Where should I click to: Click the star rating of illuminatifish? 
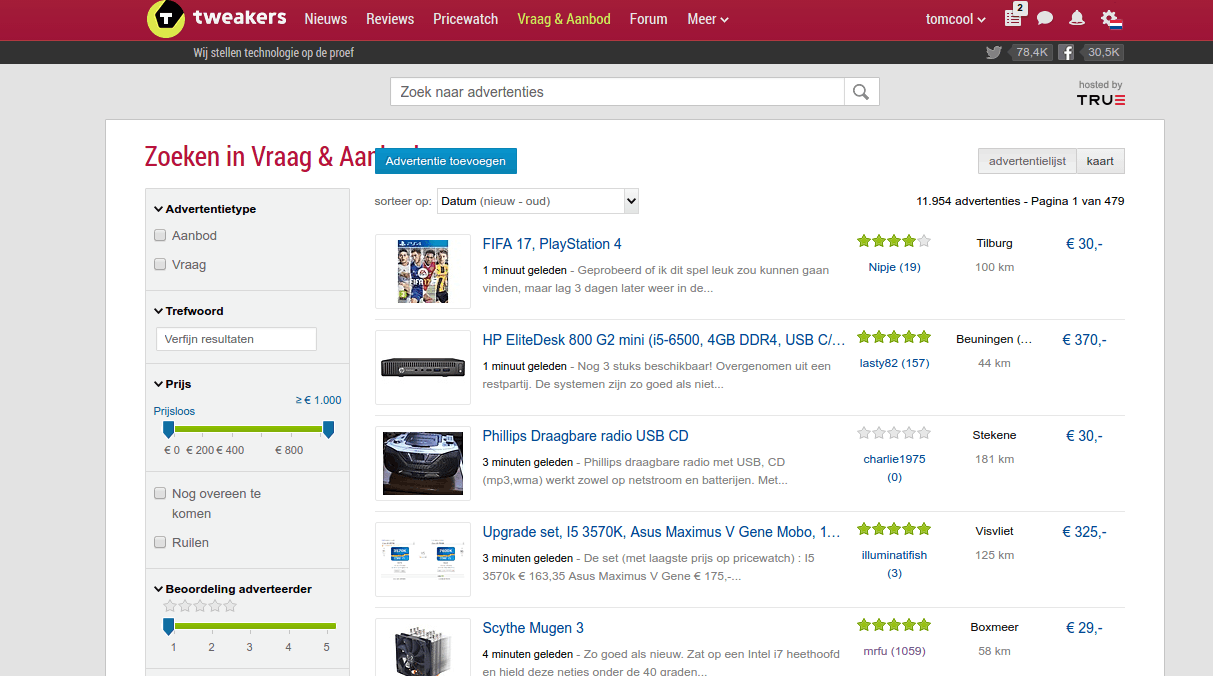(x=894, y=529)
